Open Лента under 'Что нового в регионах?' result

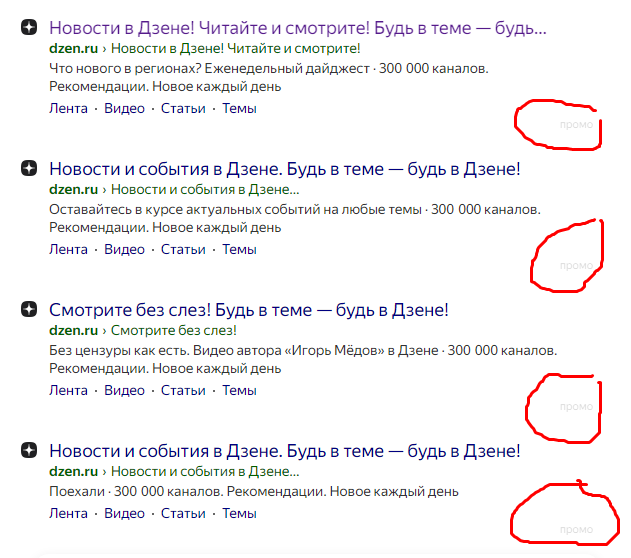click(68, 109)
